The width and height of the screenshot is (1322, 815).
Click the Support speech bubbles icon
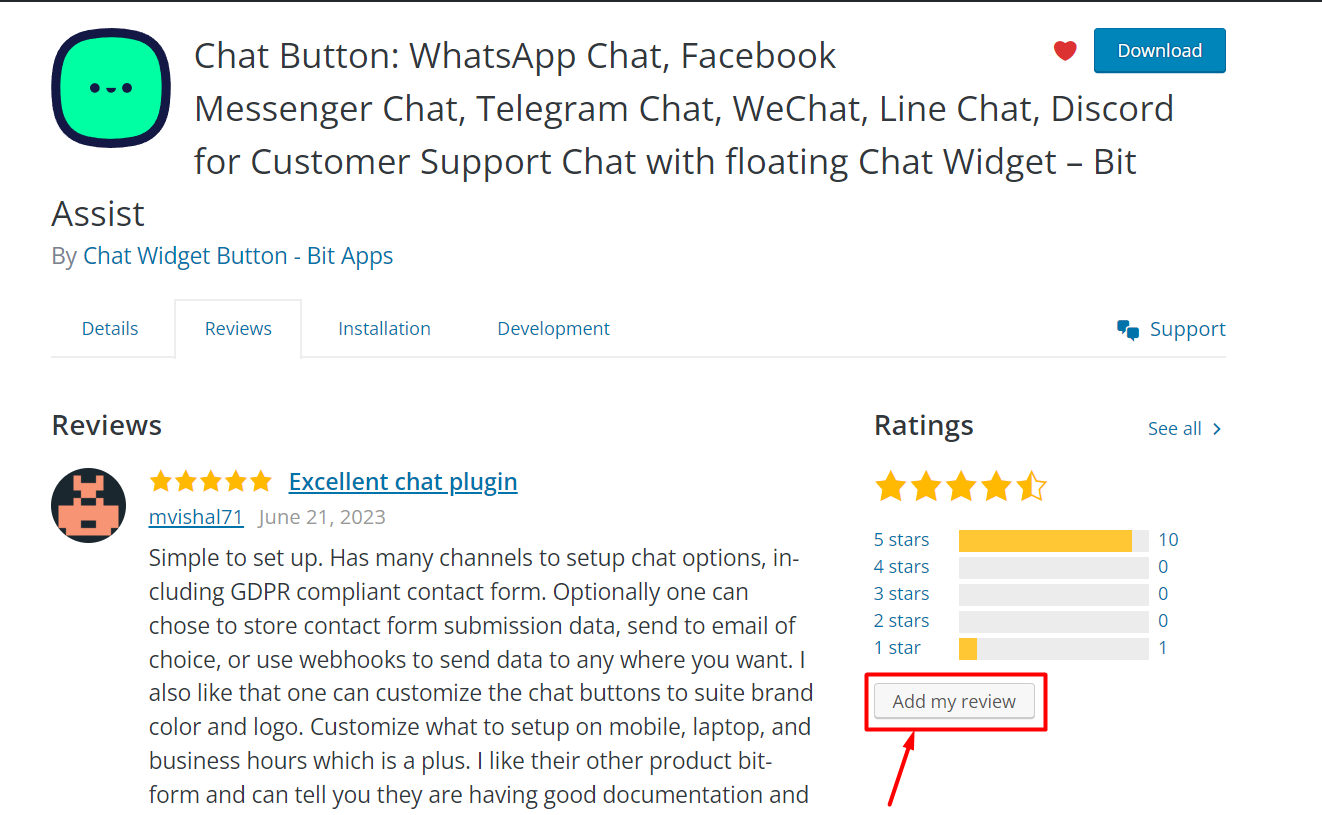[1128, 329]
